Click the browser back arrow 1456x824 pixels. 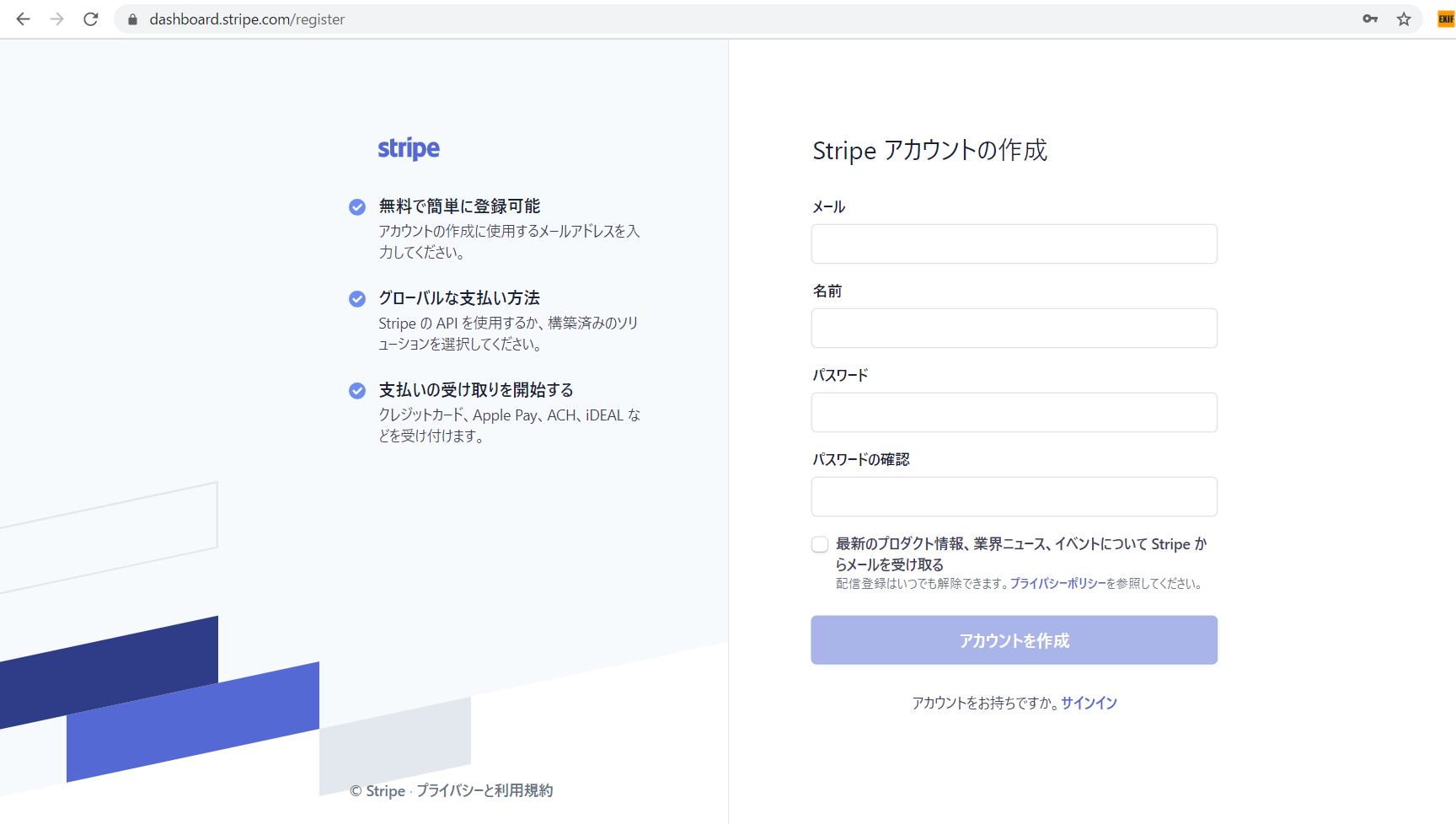[x=23, y=19]
